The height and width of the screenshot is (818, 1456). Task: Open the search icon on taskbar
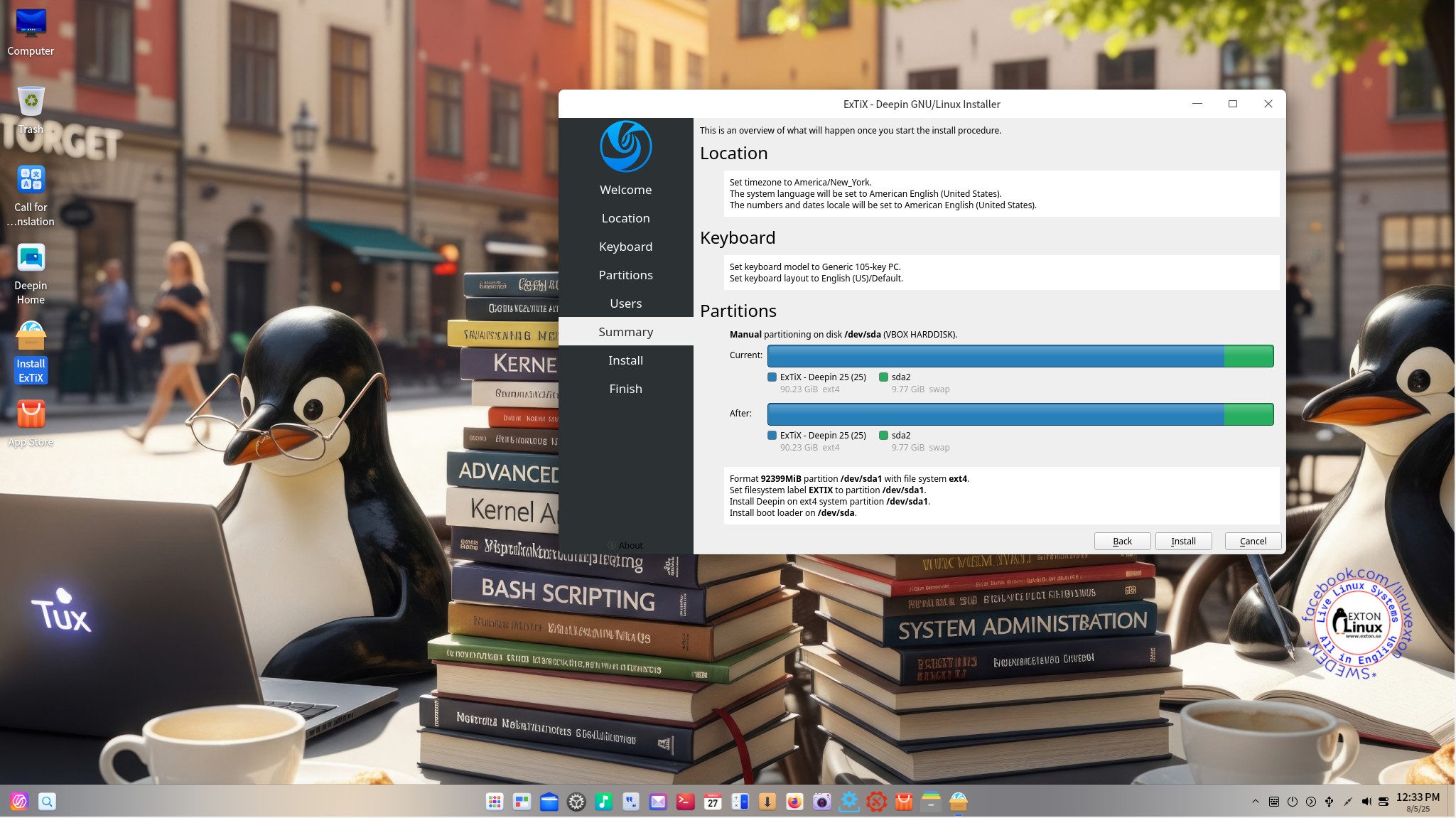47,802
